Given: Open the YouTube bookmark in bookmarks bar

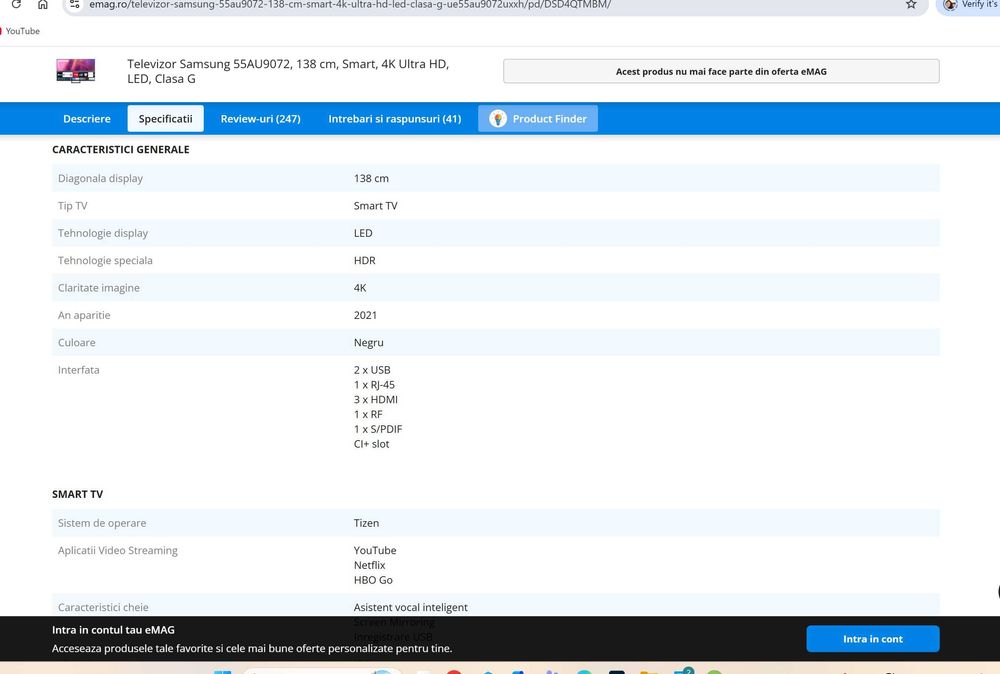Looking at the screenshot, I should 21,31.
